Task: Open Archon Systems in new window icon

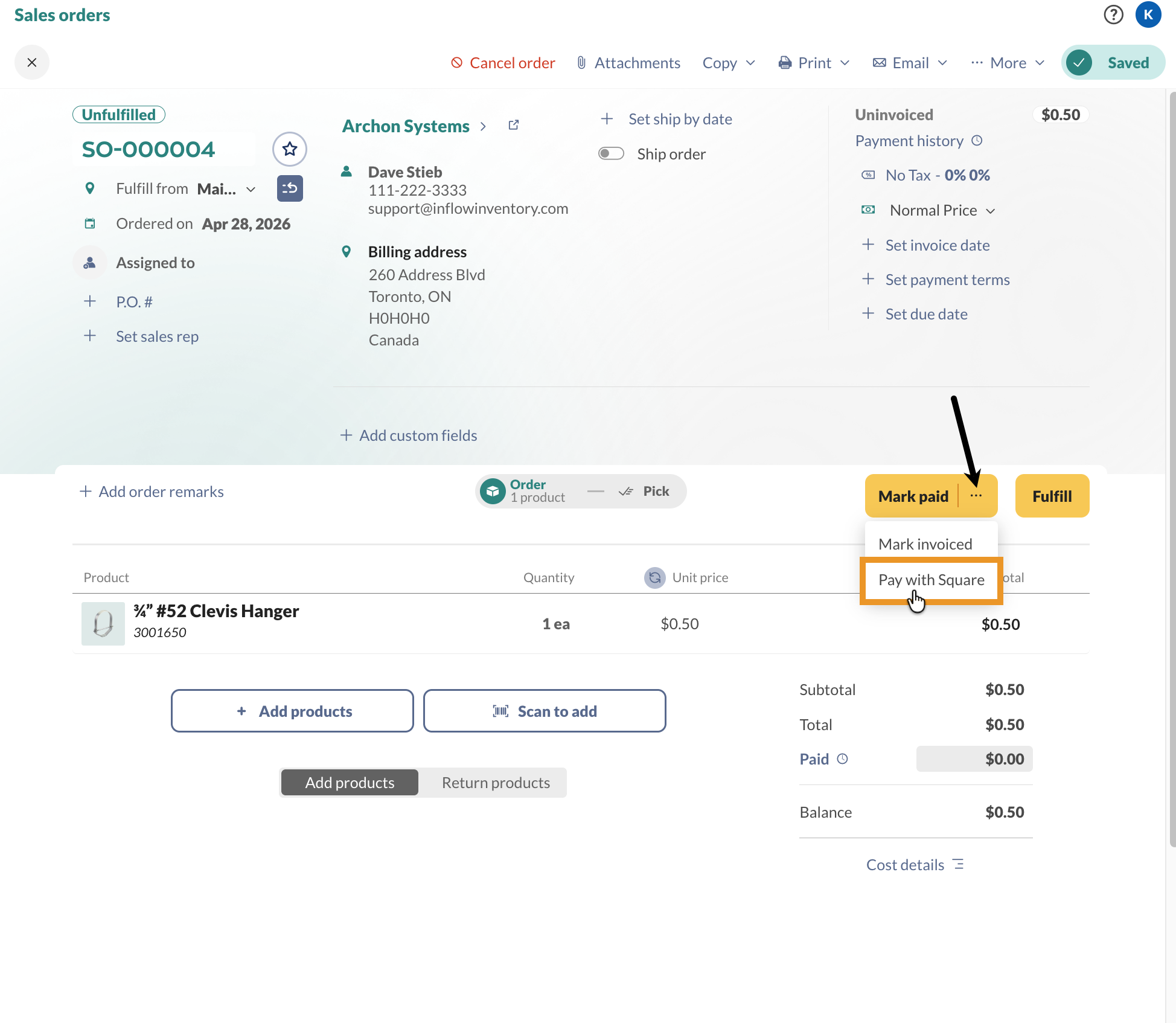Action: (x=514, y=125)
